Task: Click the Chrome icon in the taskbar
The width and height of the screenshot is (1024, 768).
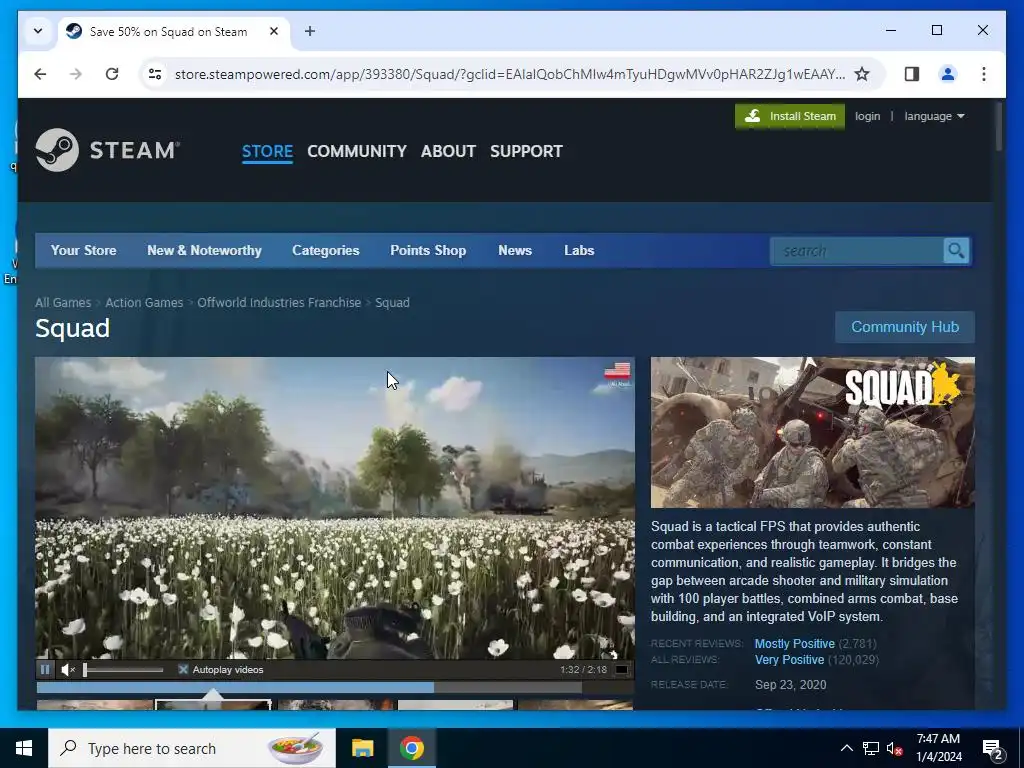Action: (411, 748)
